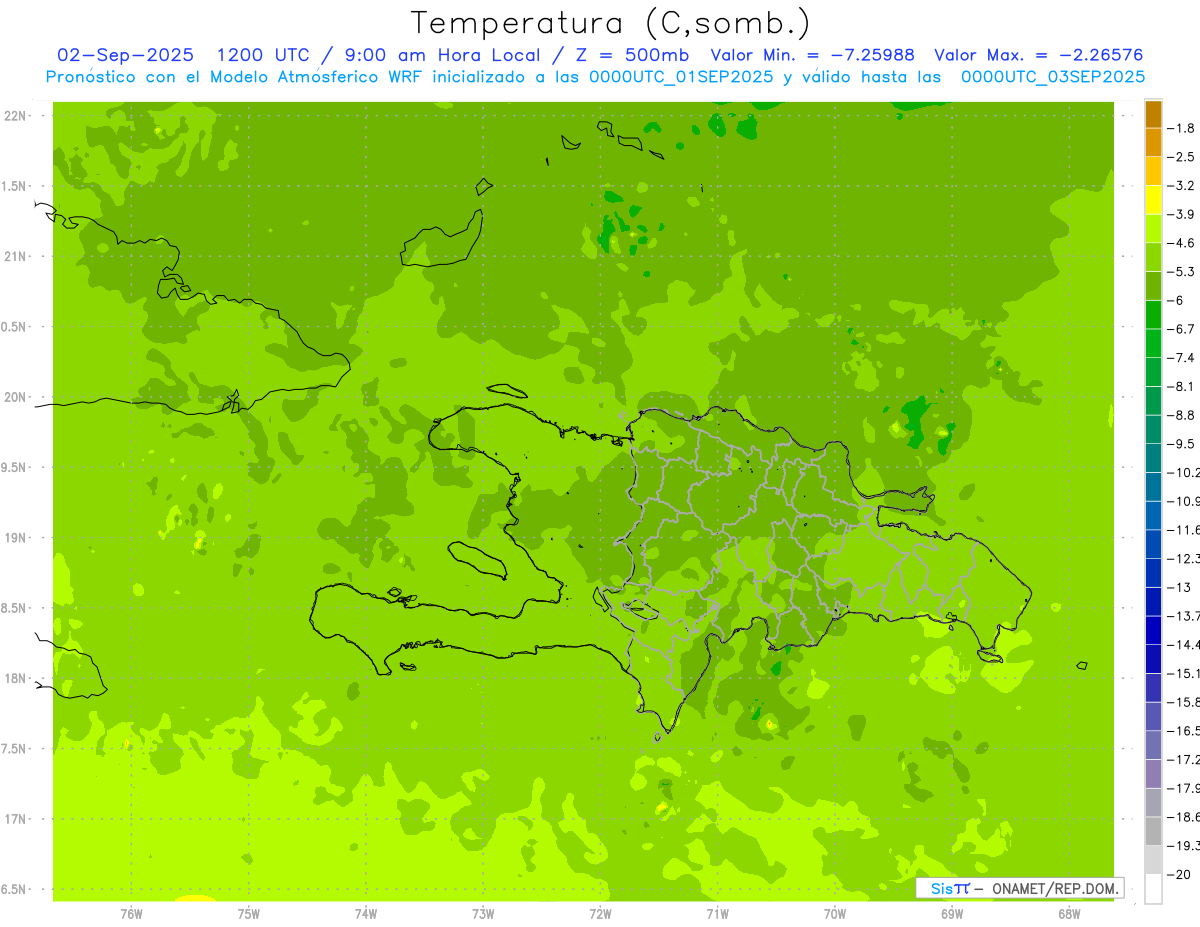Click the '-17.2' color bar label
Image resolution: width=1200 pixels, height=927 pixels.
point(1183,760)
